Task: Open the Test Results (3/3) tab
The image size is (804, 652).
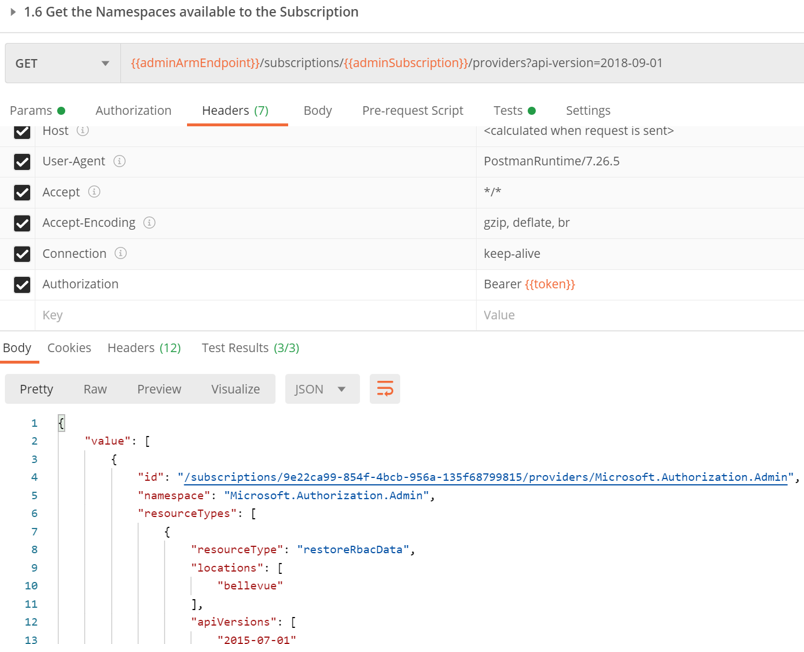Action: click(250, 348)
